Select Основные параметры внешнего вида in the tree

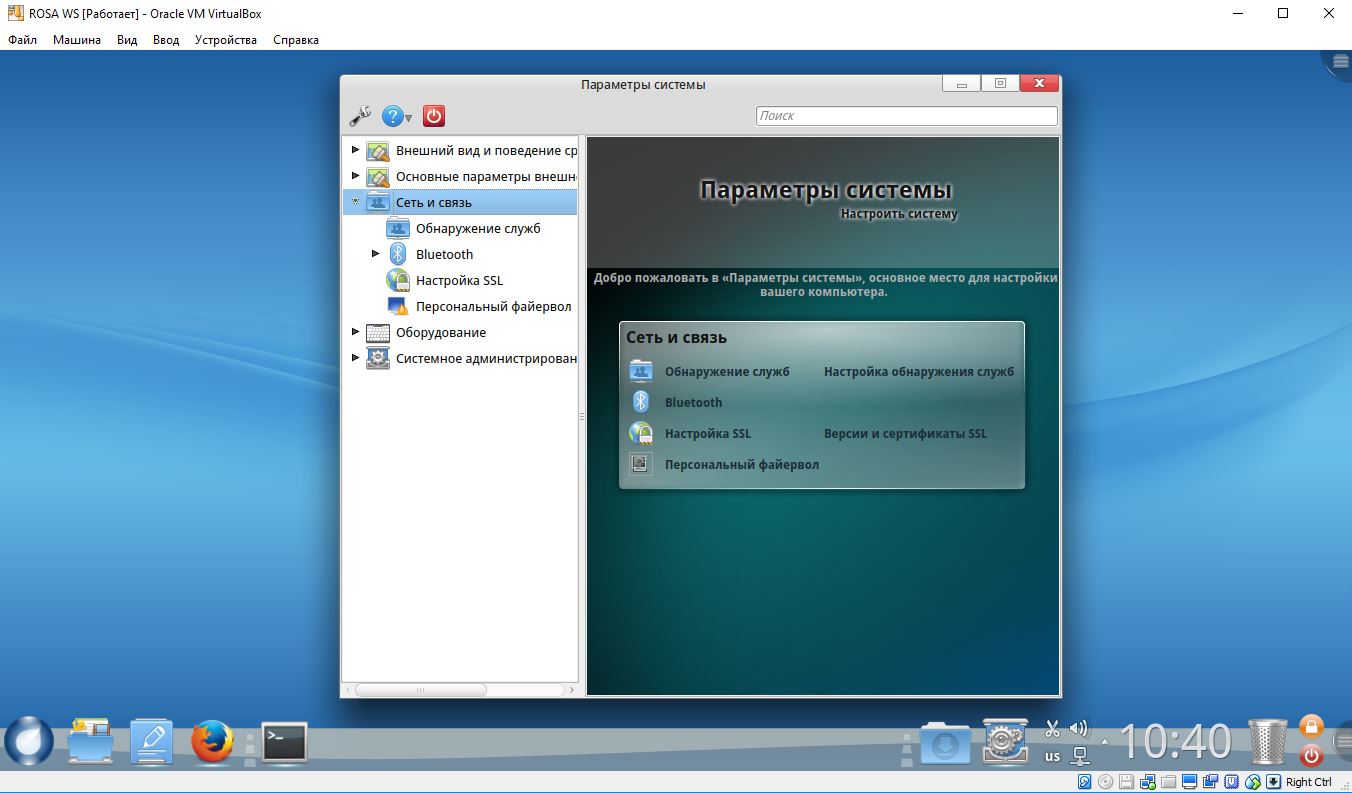point(486,176)
